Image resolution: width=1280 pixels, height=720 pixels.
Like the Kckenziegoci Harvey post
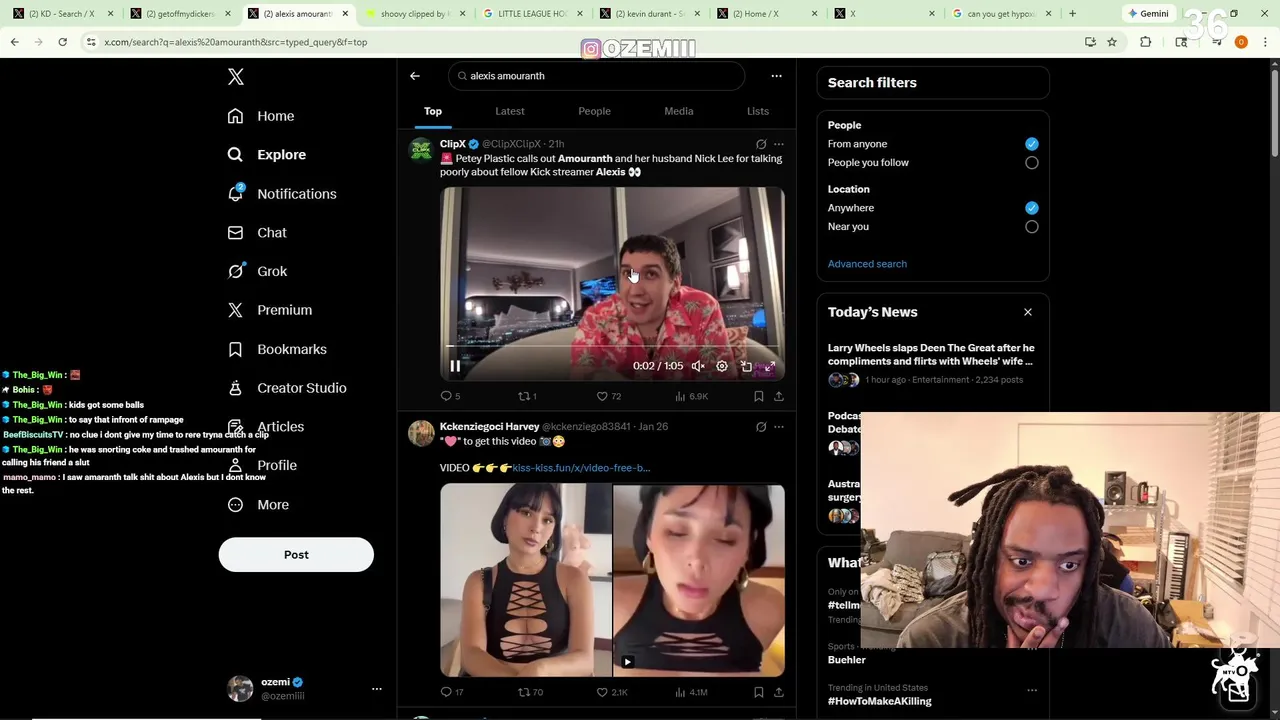pos(612,692)
